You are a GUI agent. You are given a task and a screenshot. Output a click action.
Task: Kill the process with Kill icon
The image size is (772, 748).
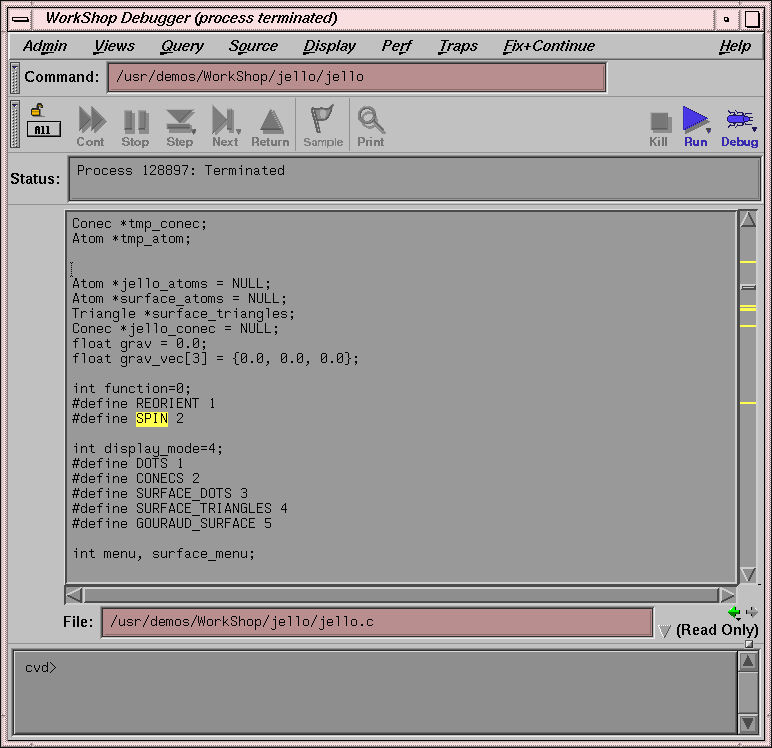(x=659, y=126)
